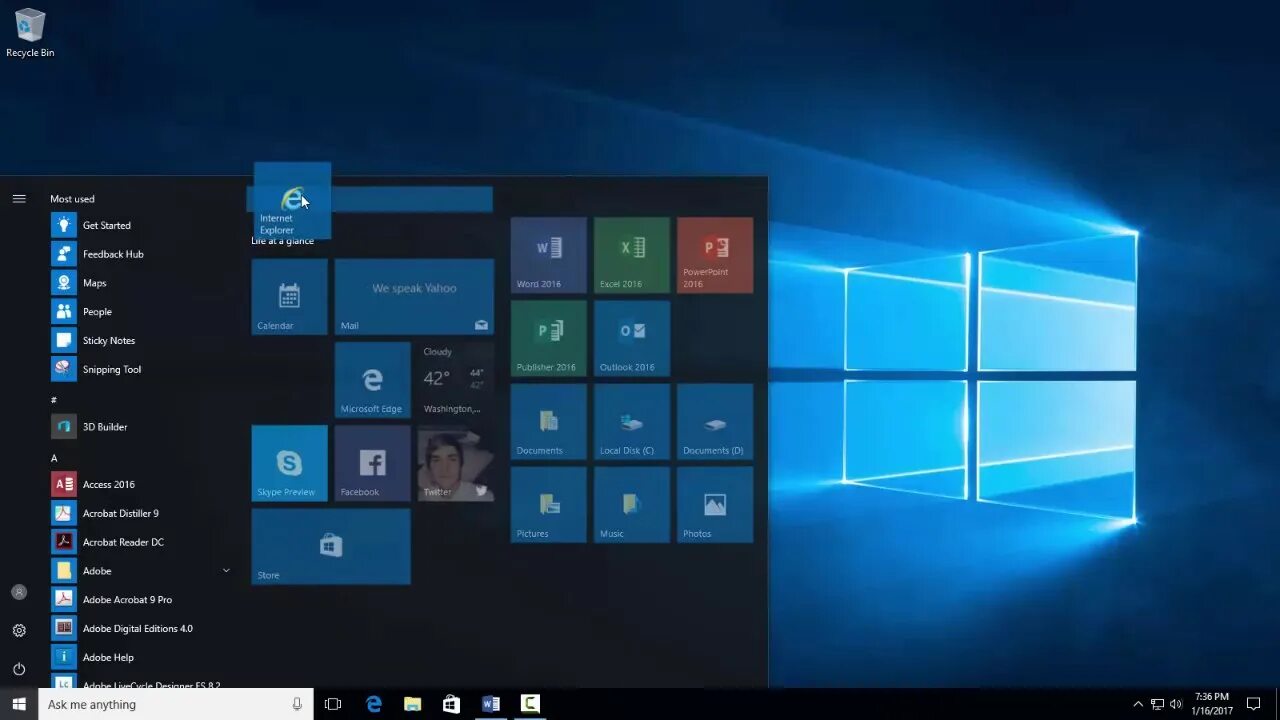Click the Start button on the taskbar

point(19,704)
